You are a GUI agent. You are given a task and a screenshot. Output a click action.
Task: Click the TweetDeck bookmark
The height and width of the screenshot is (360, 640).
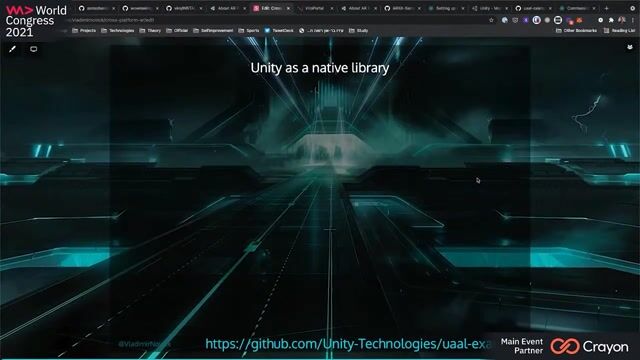pyautogui.click(x=279, y=31)
